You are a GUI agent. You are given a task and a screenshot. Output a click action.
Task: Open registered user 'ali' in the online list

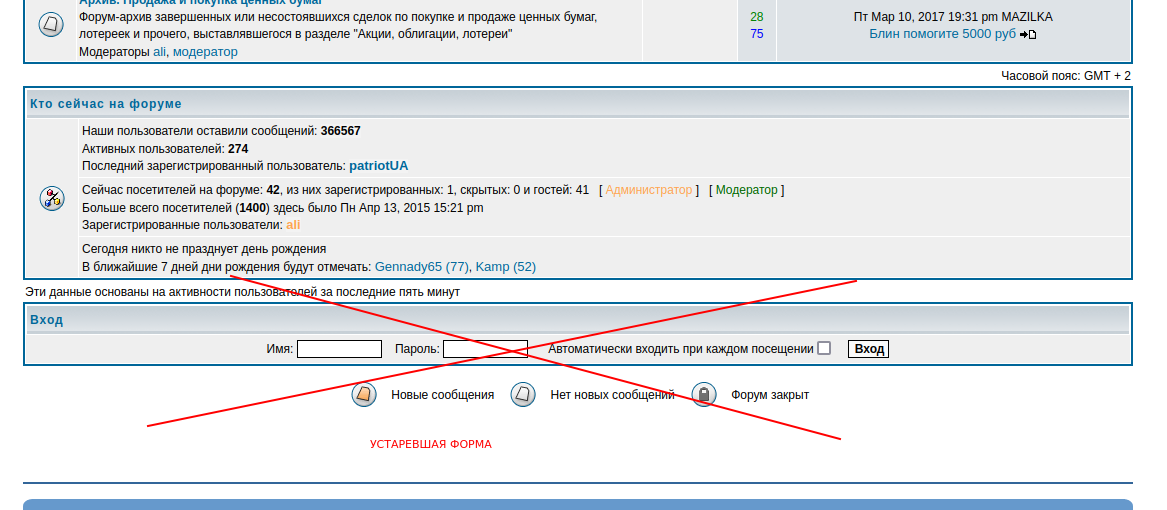click(x=293, y=225)
